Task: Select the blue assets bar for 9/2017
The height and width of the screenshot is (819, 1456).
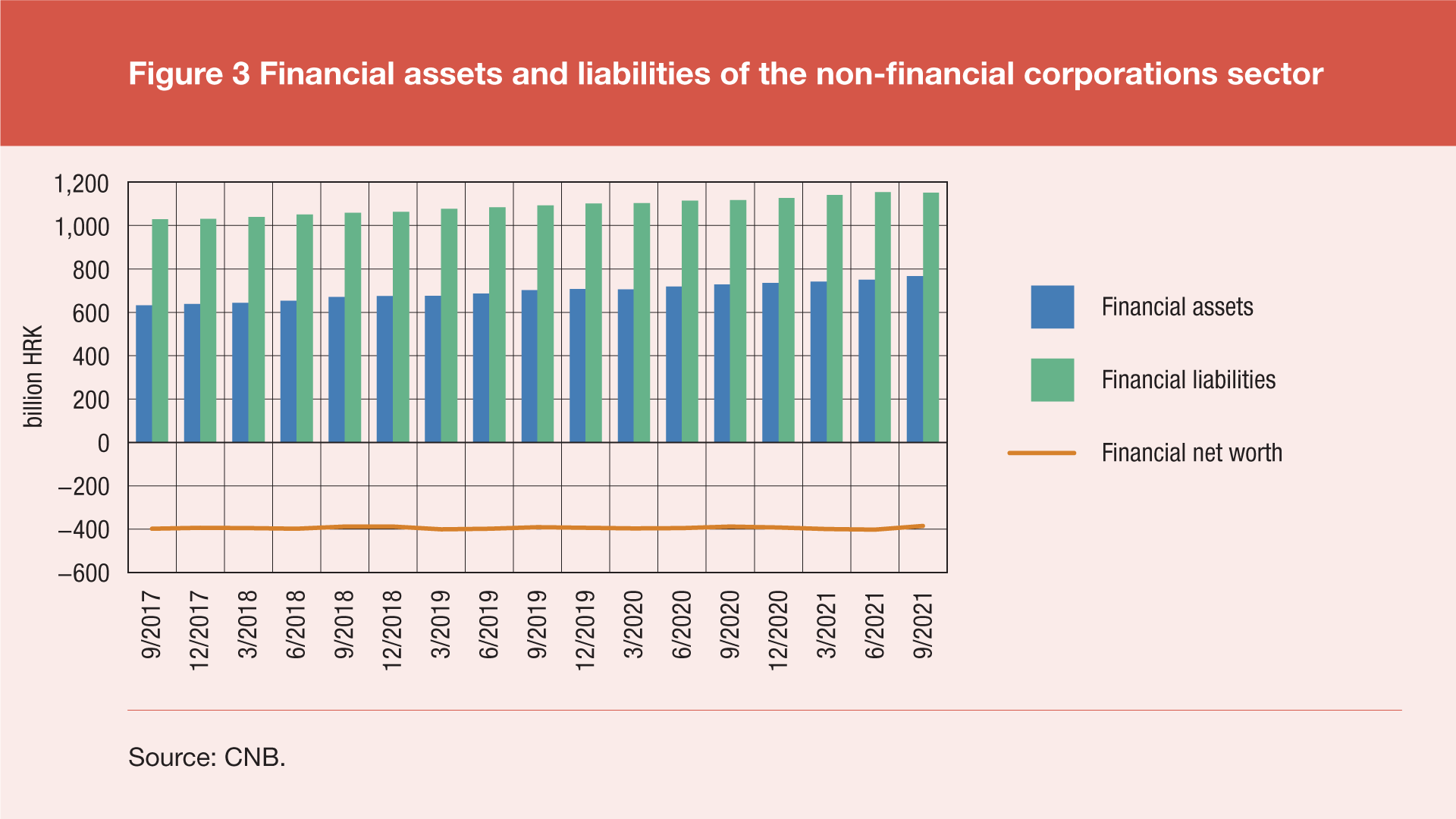Action: pyautogui.click(x=144, y=374)
